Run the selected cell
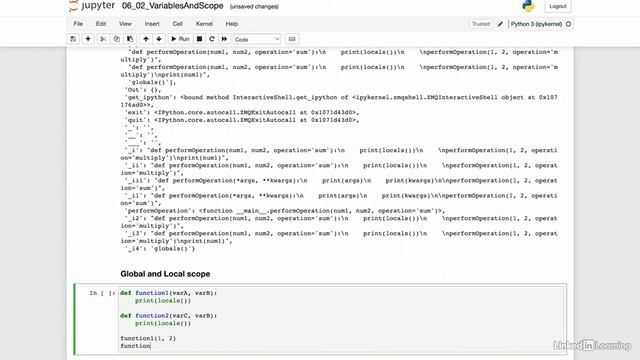The image size is (640, 360). pos(180,39)
